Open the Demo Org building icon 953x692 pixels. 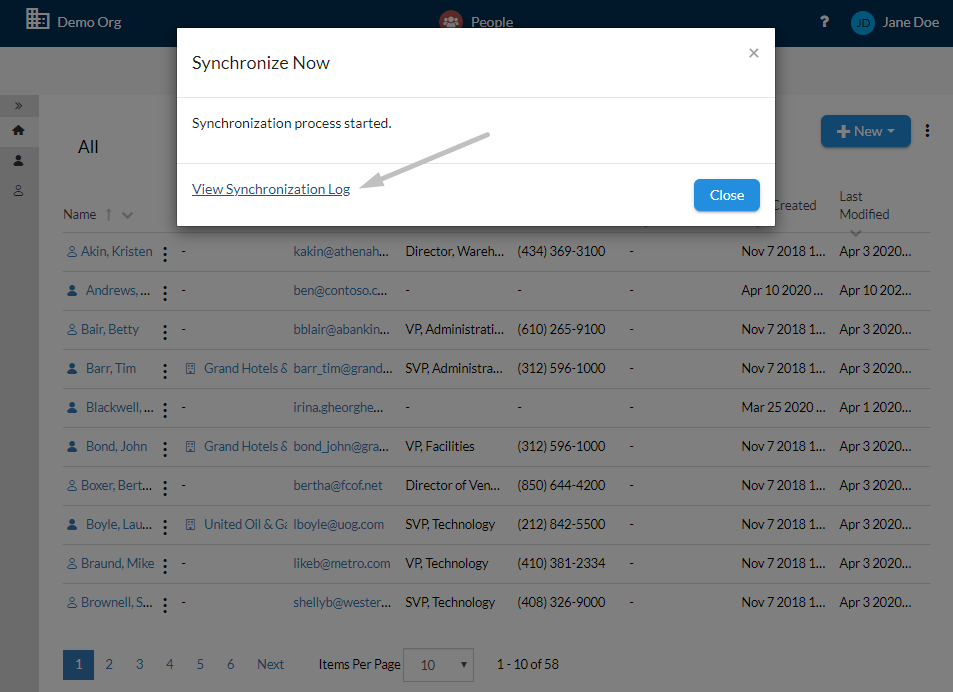(x=37, y=19)
